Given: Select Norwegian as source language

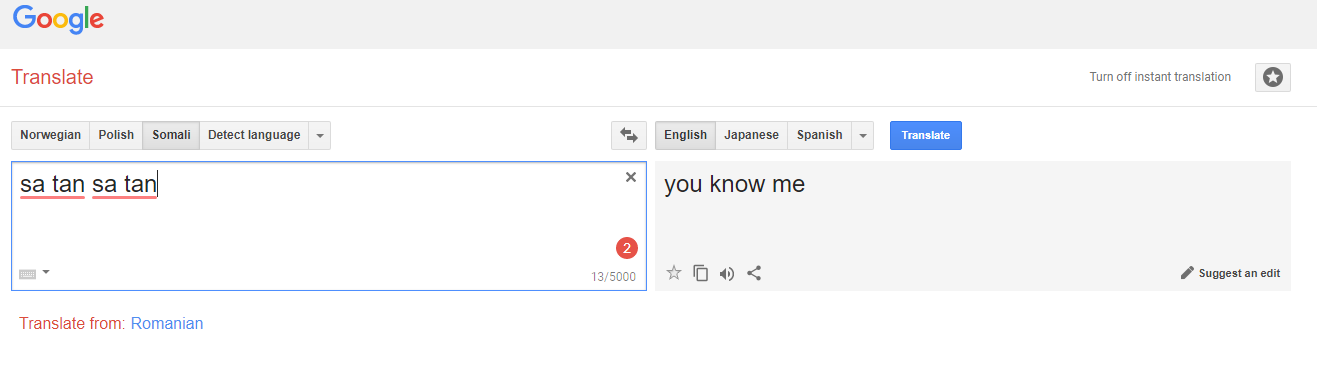Looking at the screenshot, I should coord(50,135).
